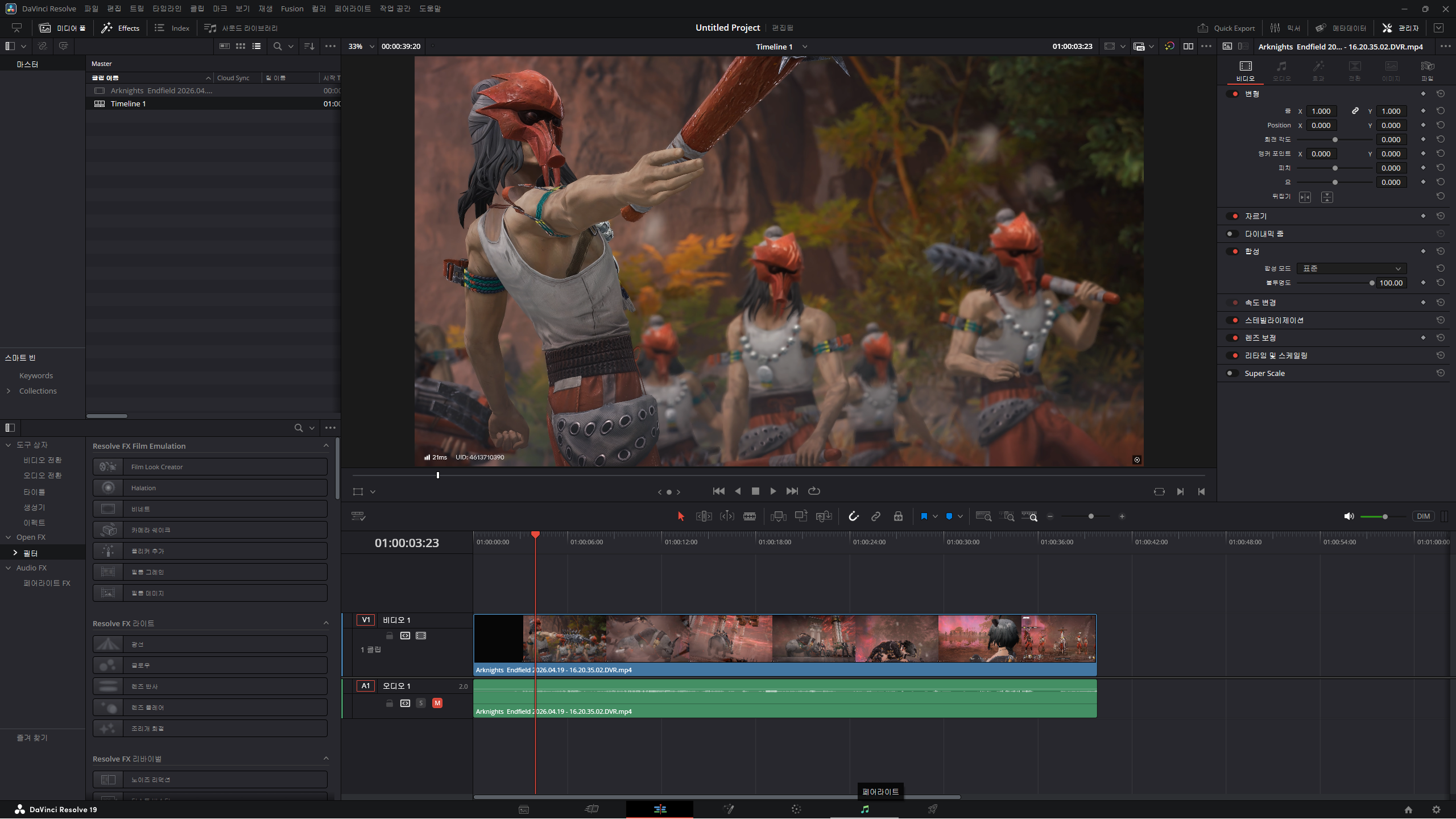
Task: Disable the 스테빌라이제이션 toggle
Action: [1232, 320]
